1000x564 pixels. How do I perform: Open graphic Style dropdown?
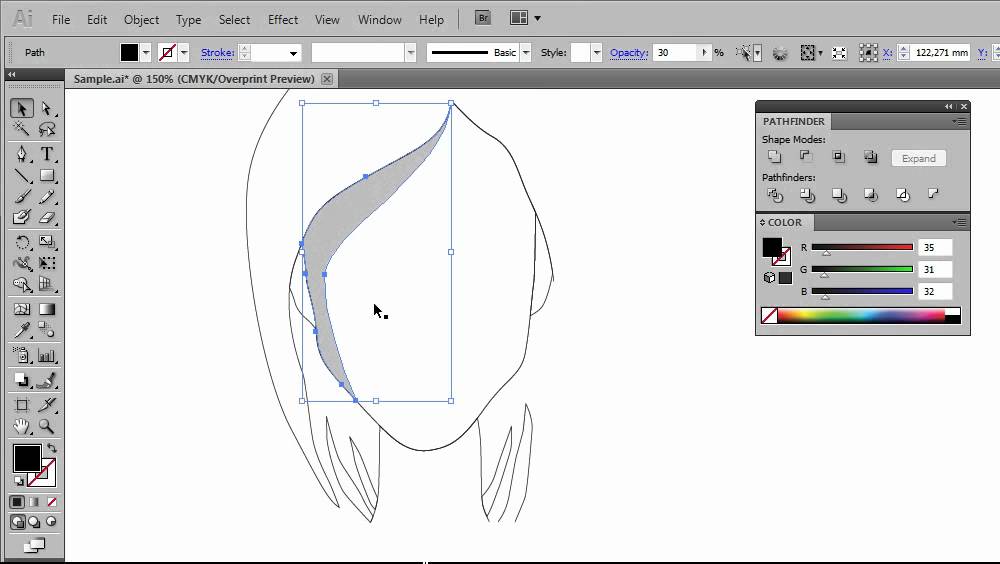pyautogui.click(x=596, y=53)
